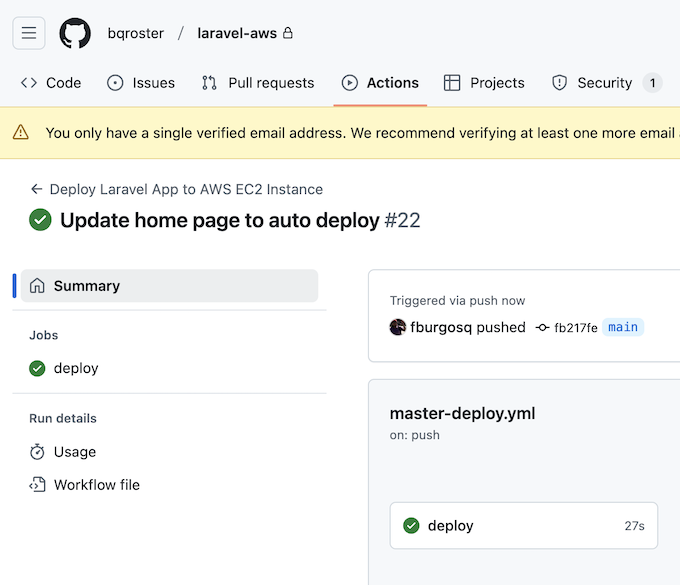The width and height of the screenshot is (680, 585).
Task: Switch to the Issues tab
Action: [141, 83]
